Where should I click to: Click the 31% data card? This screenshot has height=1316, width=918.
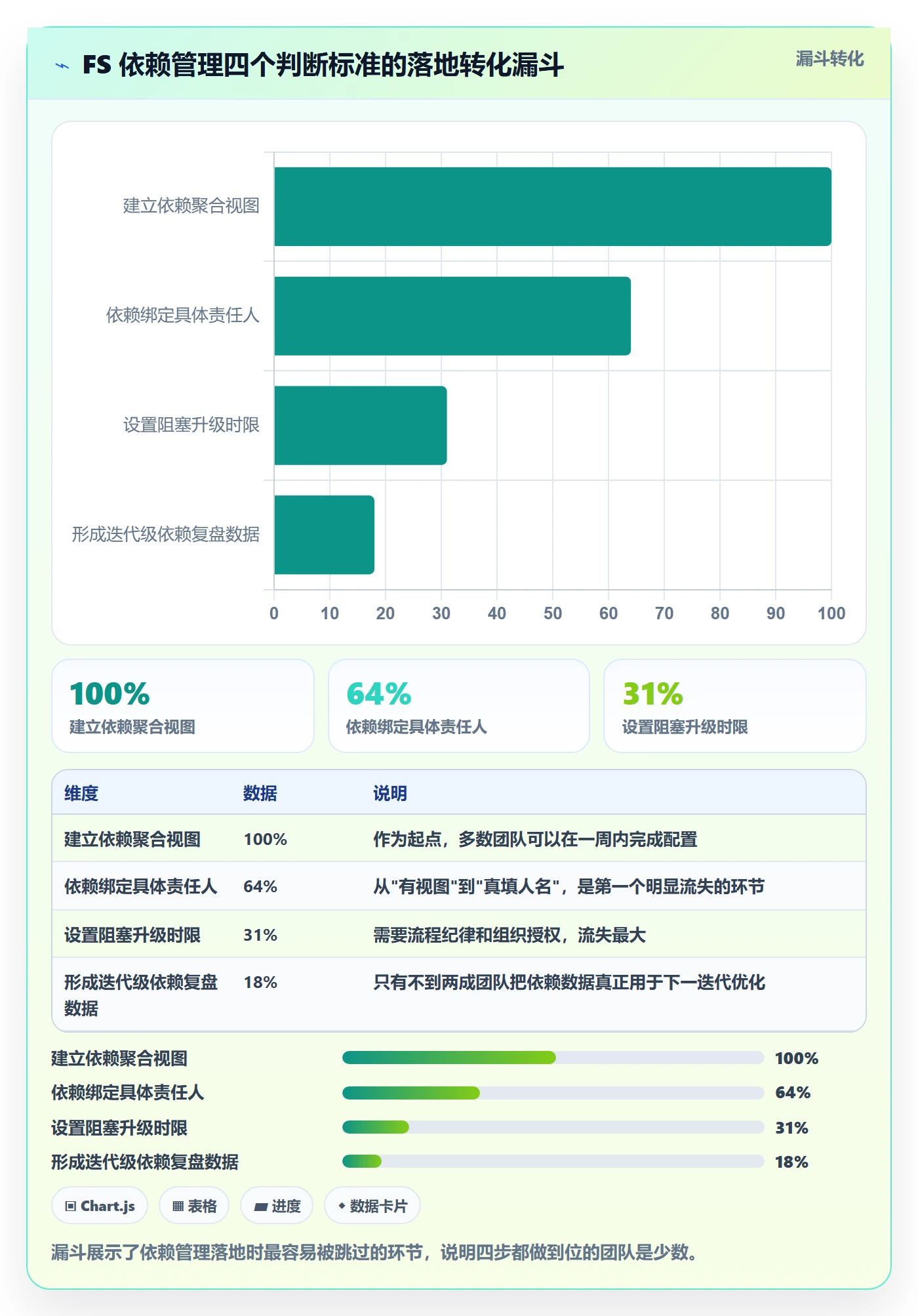tap(735, 706)
